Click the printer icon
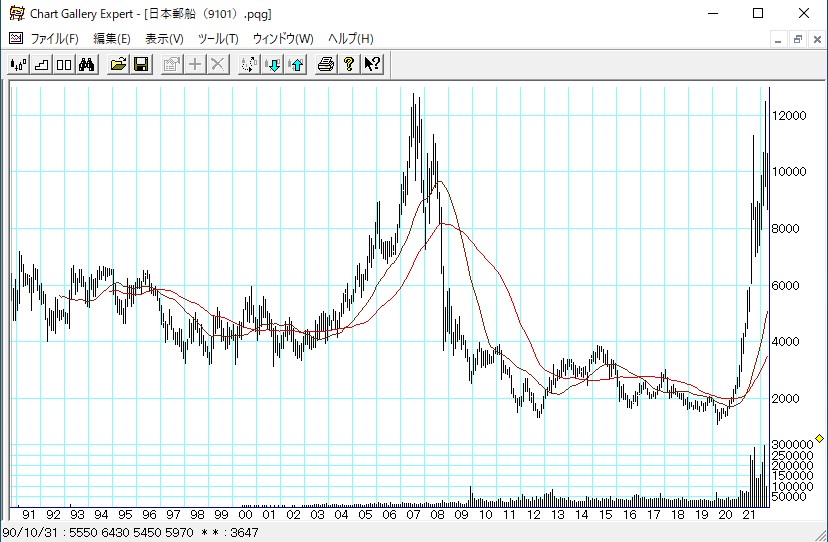This screenshot has height=542, width=828. [326, 65]
